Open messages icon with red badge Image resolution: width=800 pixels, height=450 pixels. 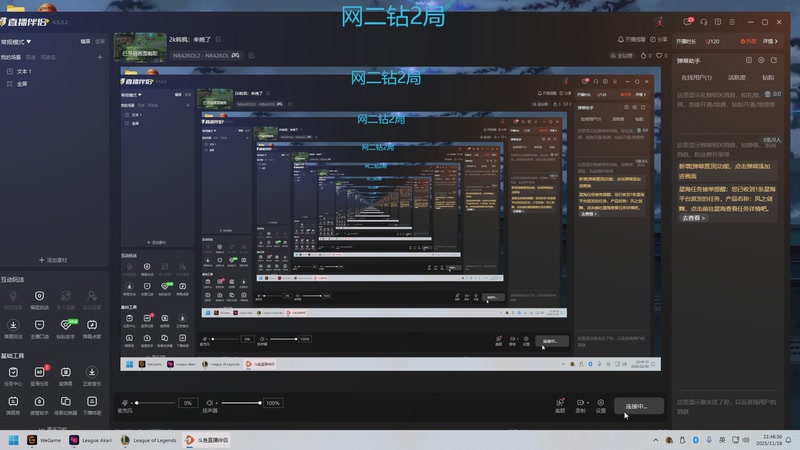point(688,22)
